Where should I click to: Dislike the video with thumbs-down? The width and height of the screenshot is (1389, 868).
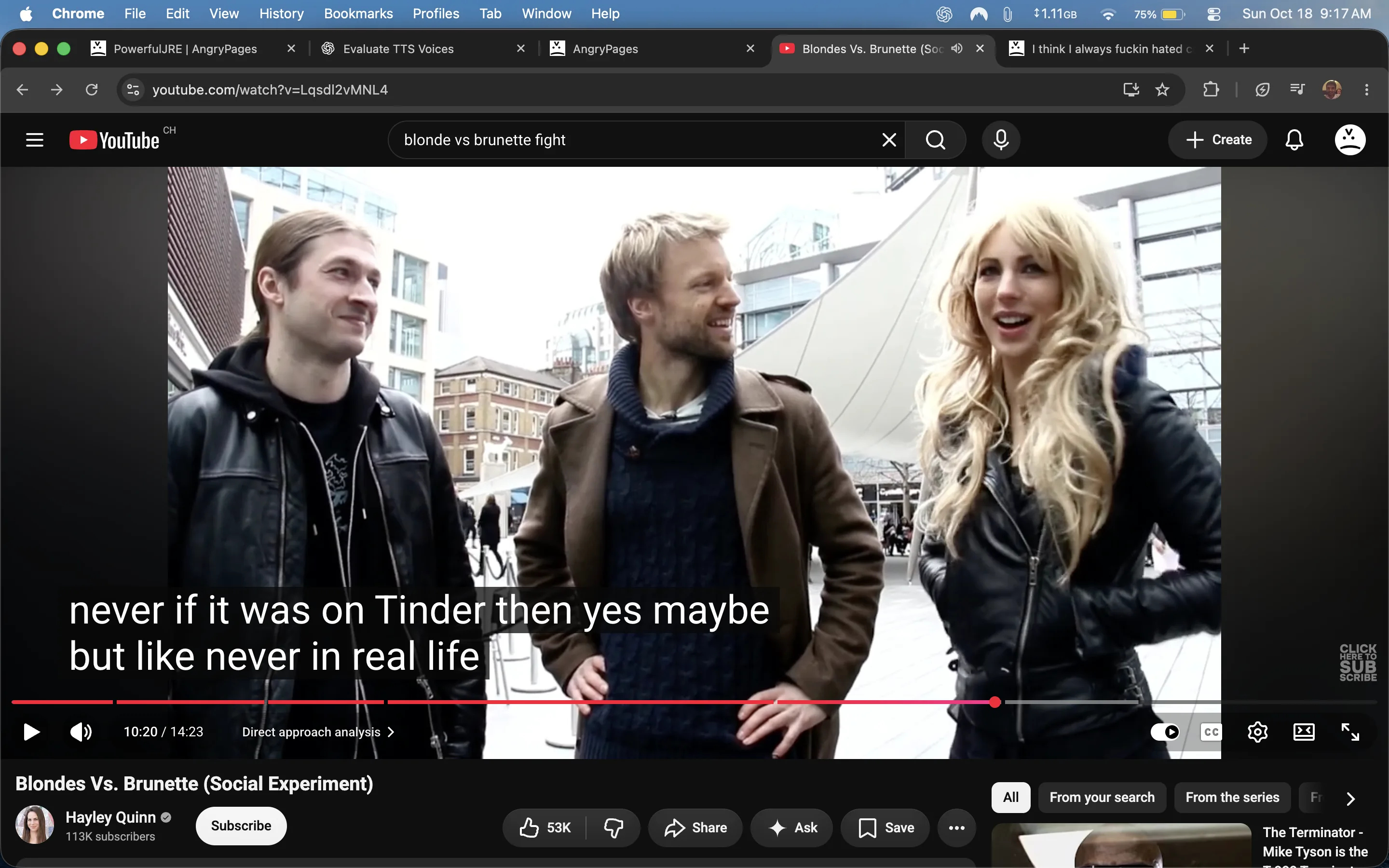[613, 827]
